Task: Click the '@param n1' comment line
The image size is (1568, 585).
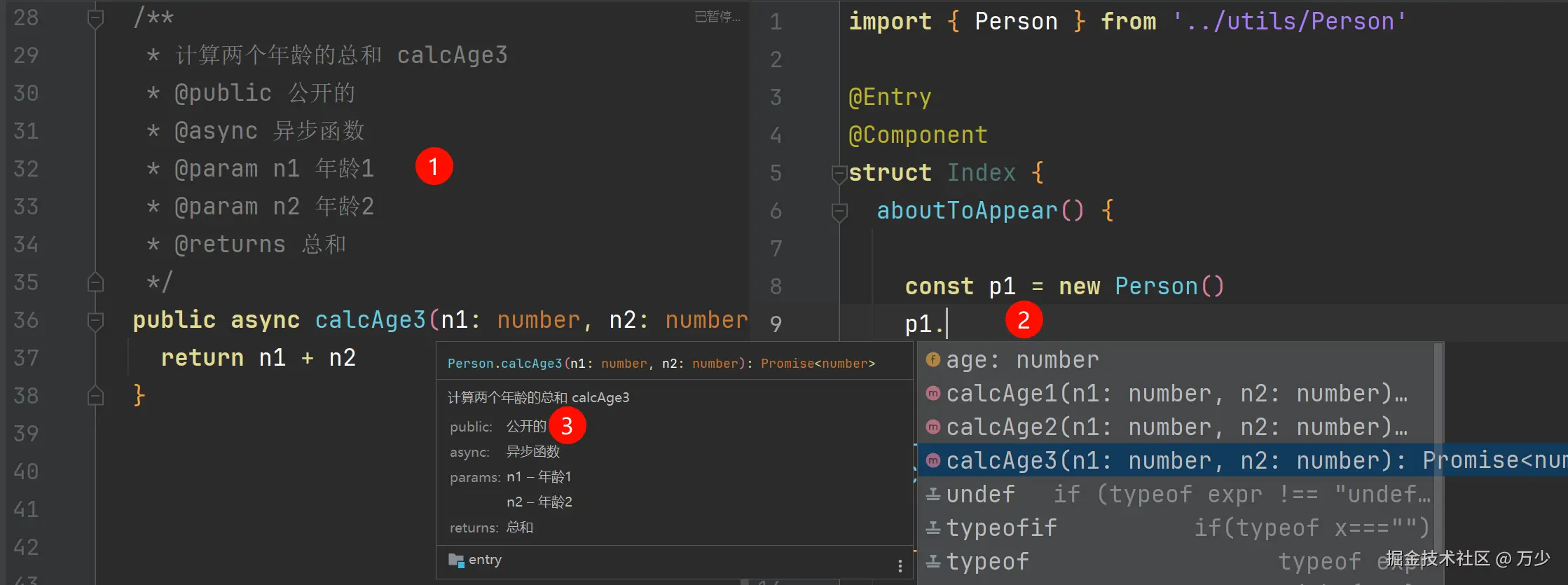Action: (260, 169)
